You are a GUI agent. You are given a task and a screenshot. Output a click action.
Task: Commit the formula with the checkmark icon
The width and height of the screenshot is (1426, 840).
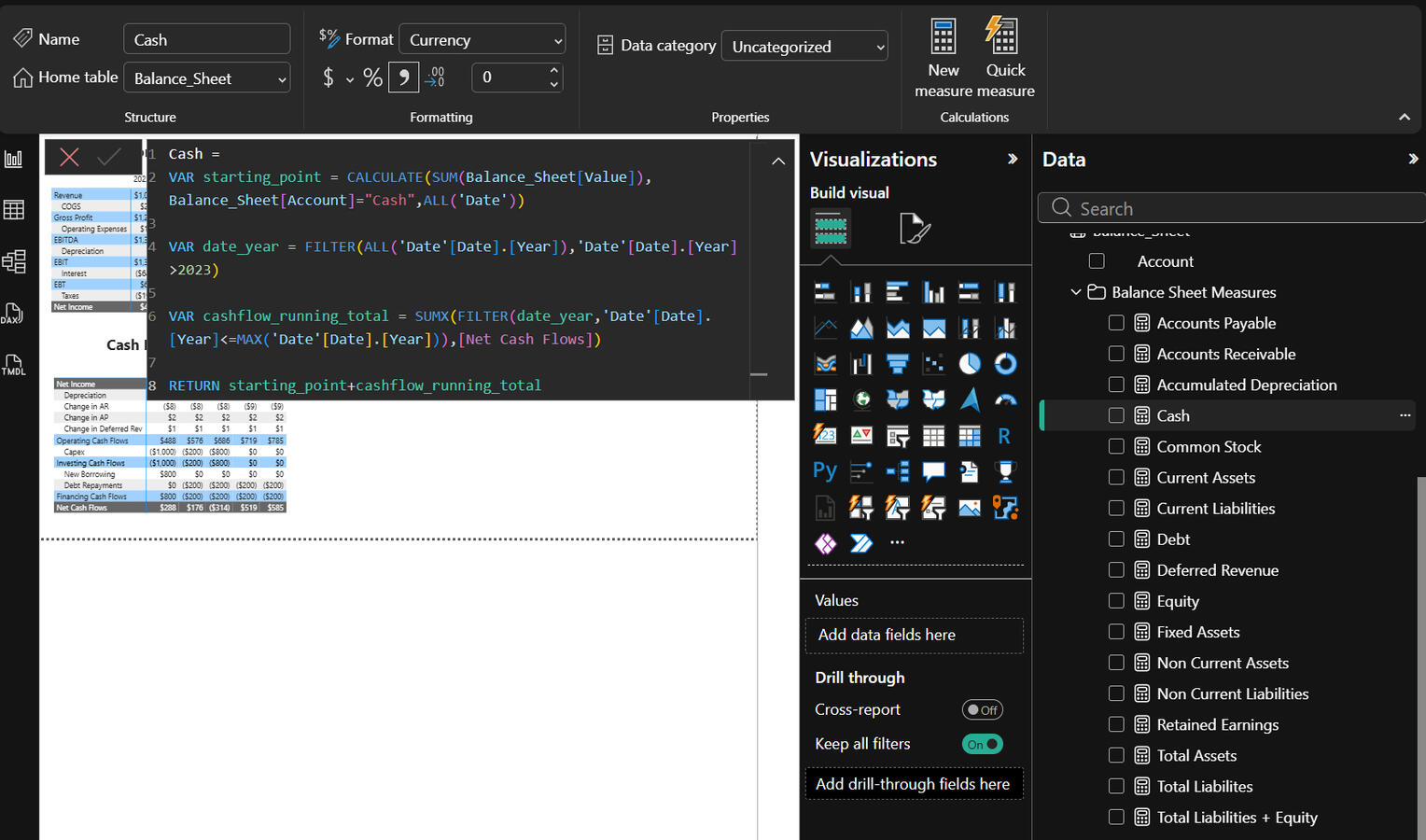pos(109,157)
